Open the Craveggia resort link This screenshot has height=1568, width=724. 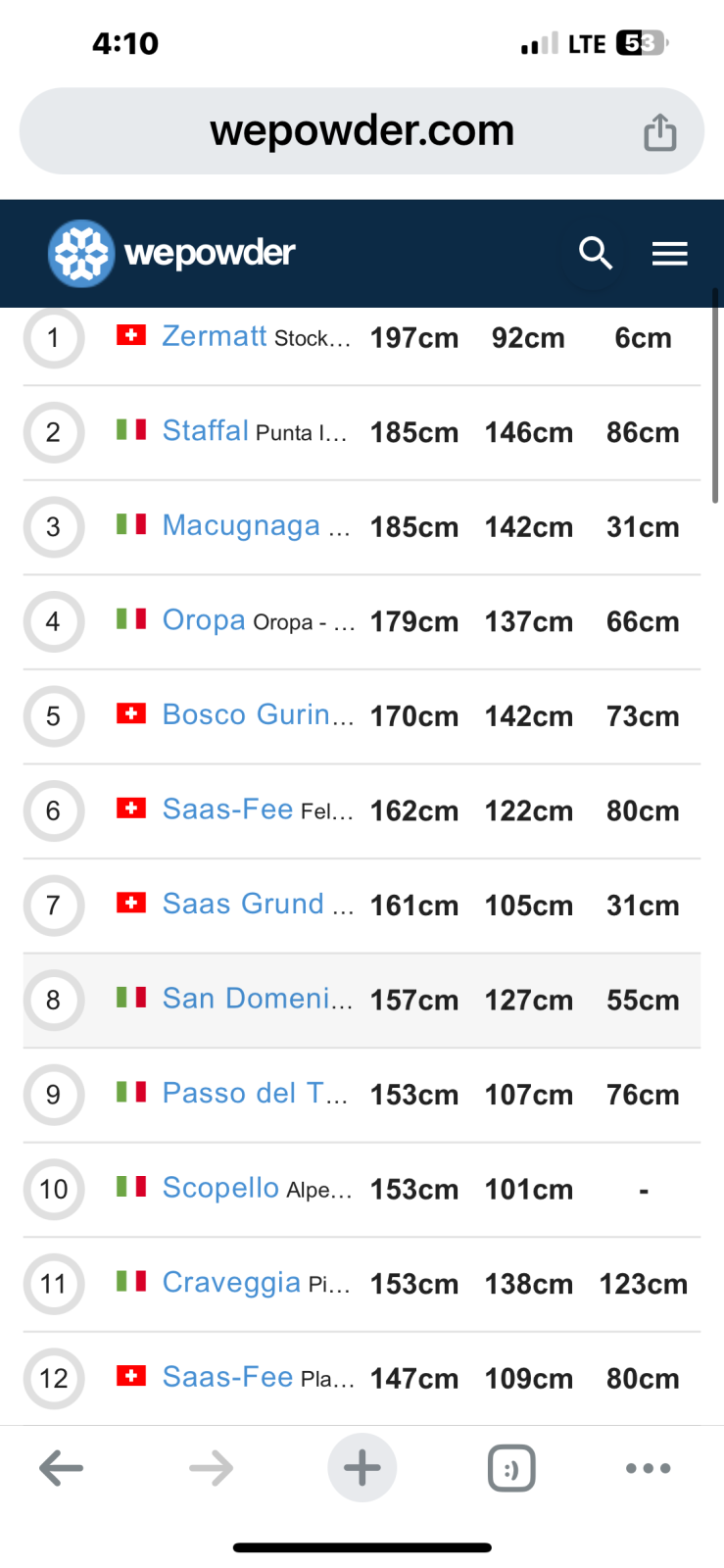click(231, 1283)
